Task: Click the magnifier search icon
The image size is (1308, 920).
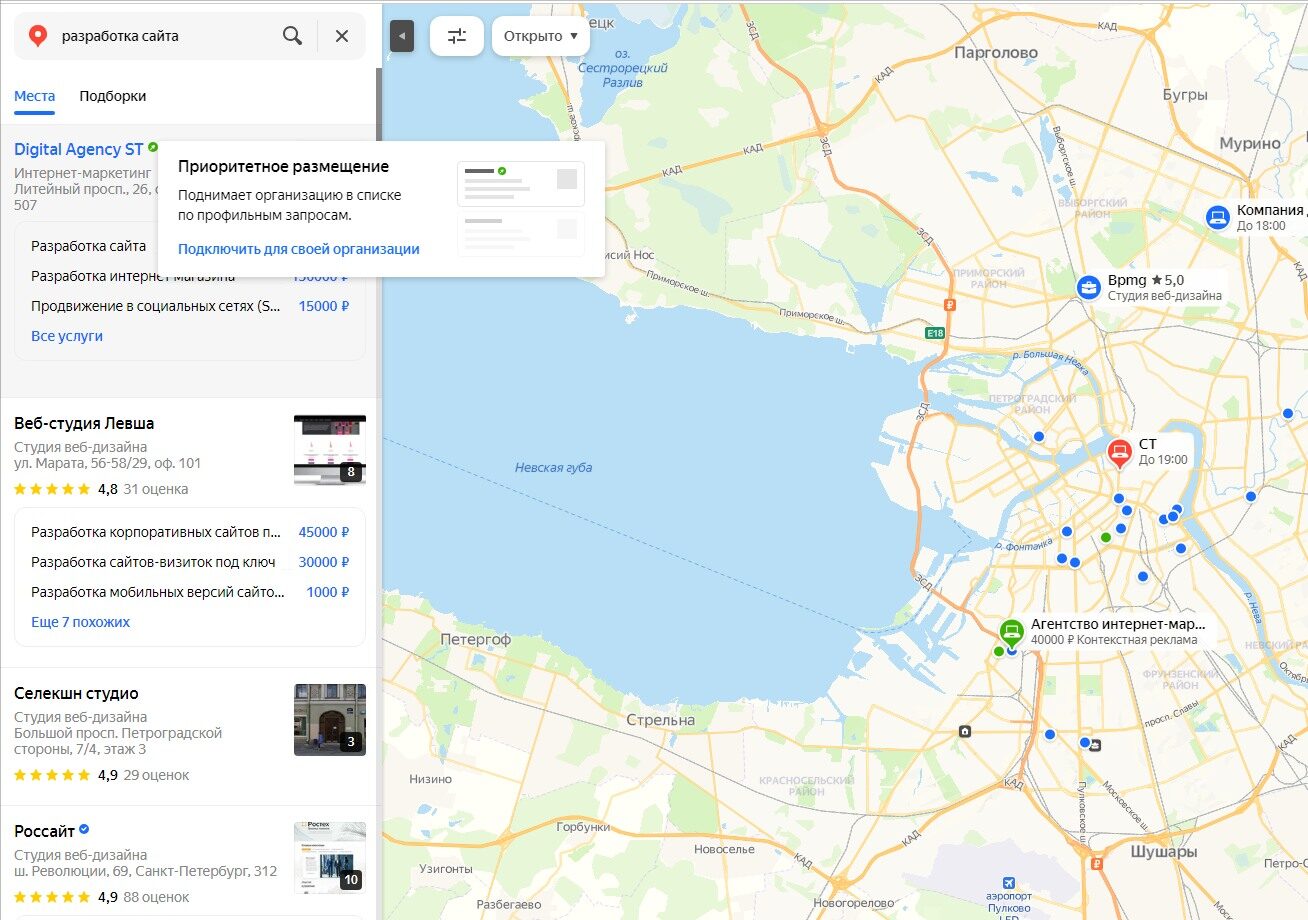Action: point(292,36)
